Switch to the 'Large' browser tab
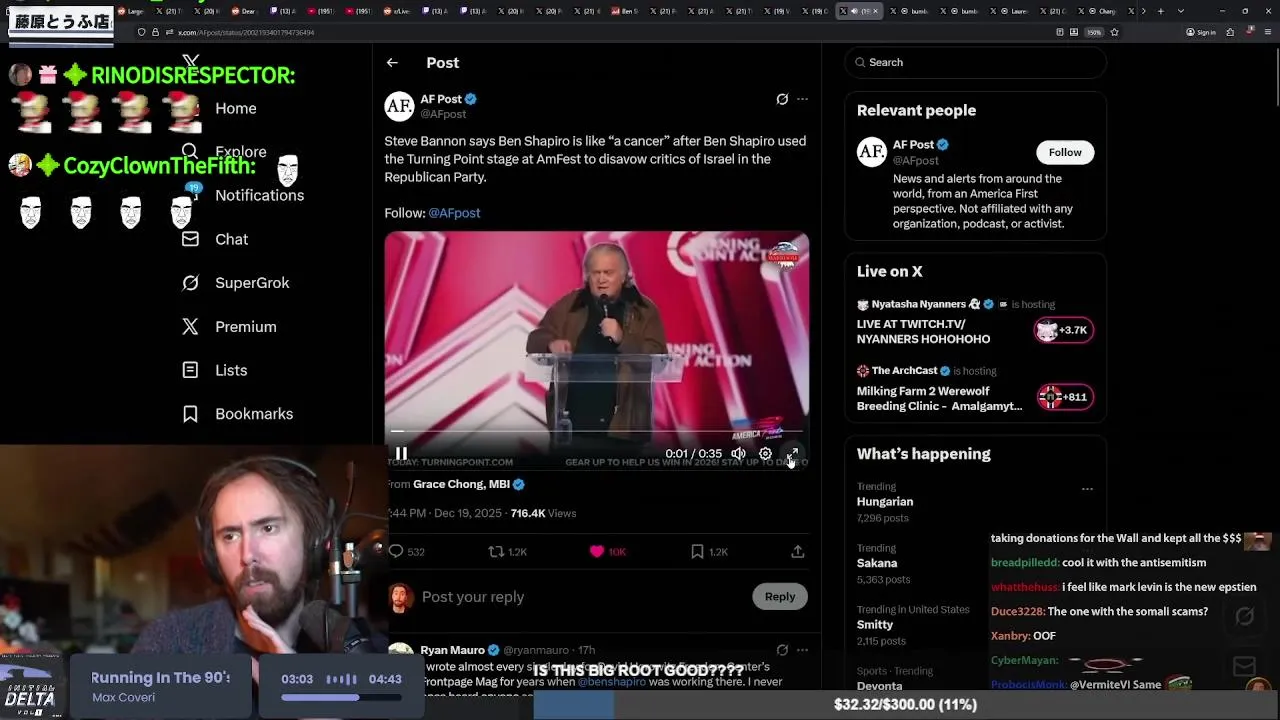 [x=130, y=11]
